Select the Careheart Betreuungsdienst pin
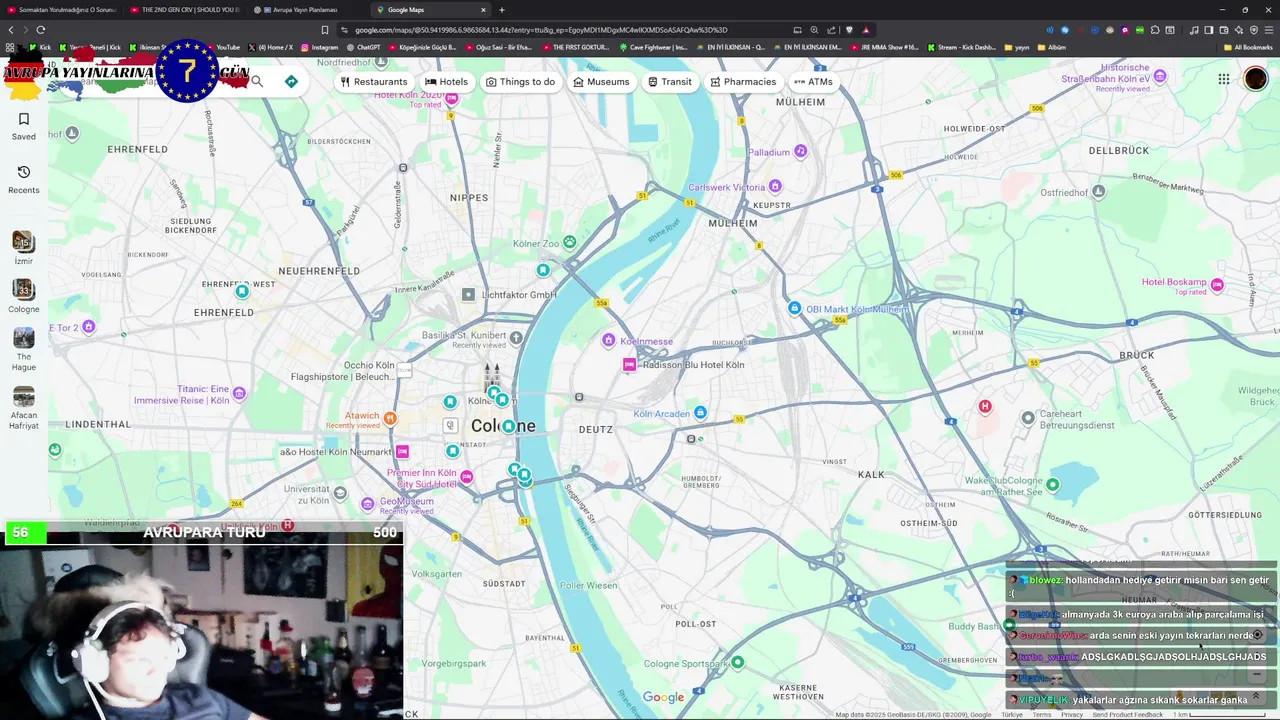Screen dimensions: 1280x720 [1028, 418]
